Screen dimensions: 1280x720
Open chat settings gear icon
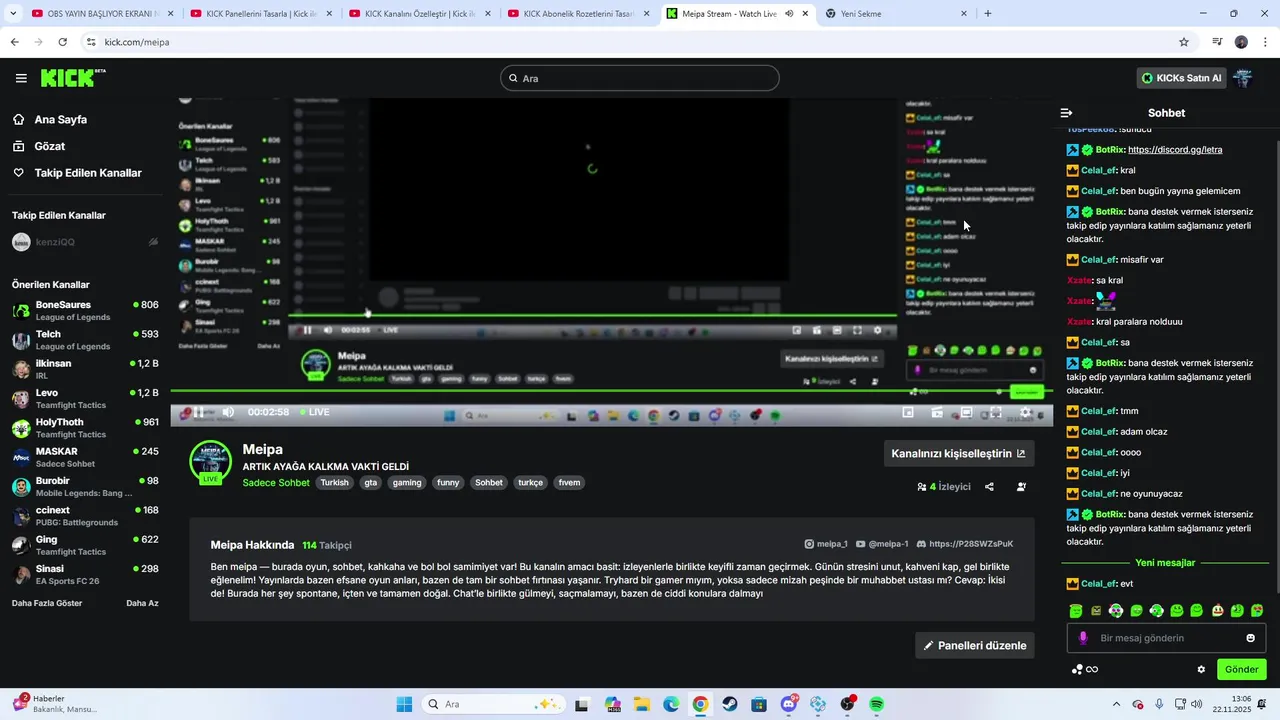click(1201, 669)
